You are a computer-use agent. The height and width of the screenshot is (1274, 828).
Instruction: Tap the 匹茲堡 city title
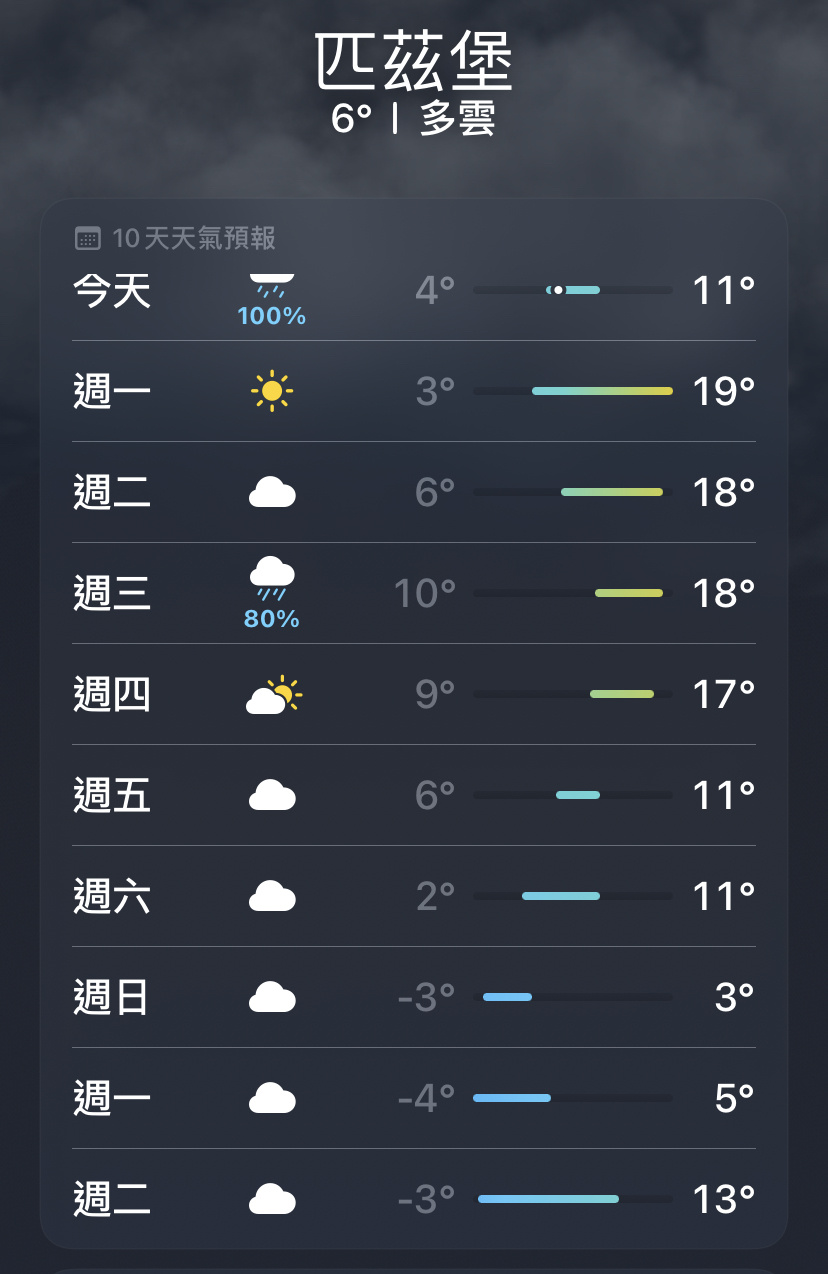coord(414,62)
